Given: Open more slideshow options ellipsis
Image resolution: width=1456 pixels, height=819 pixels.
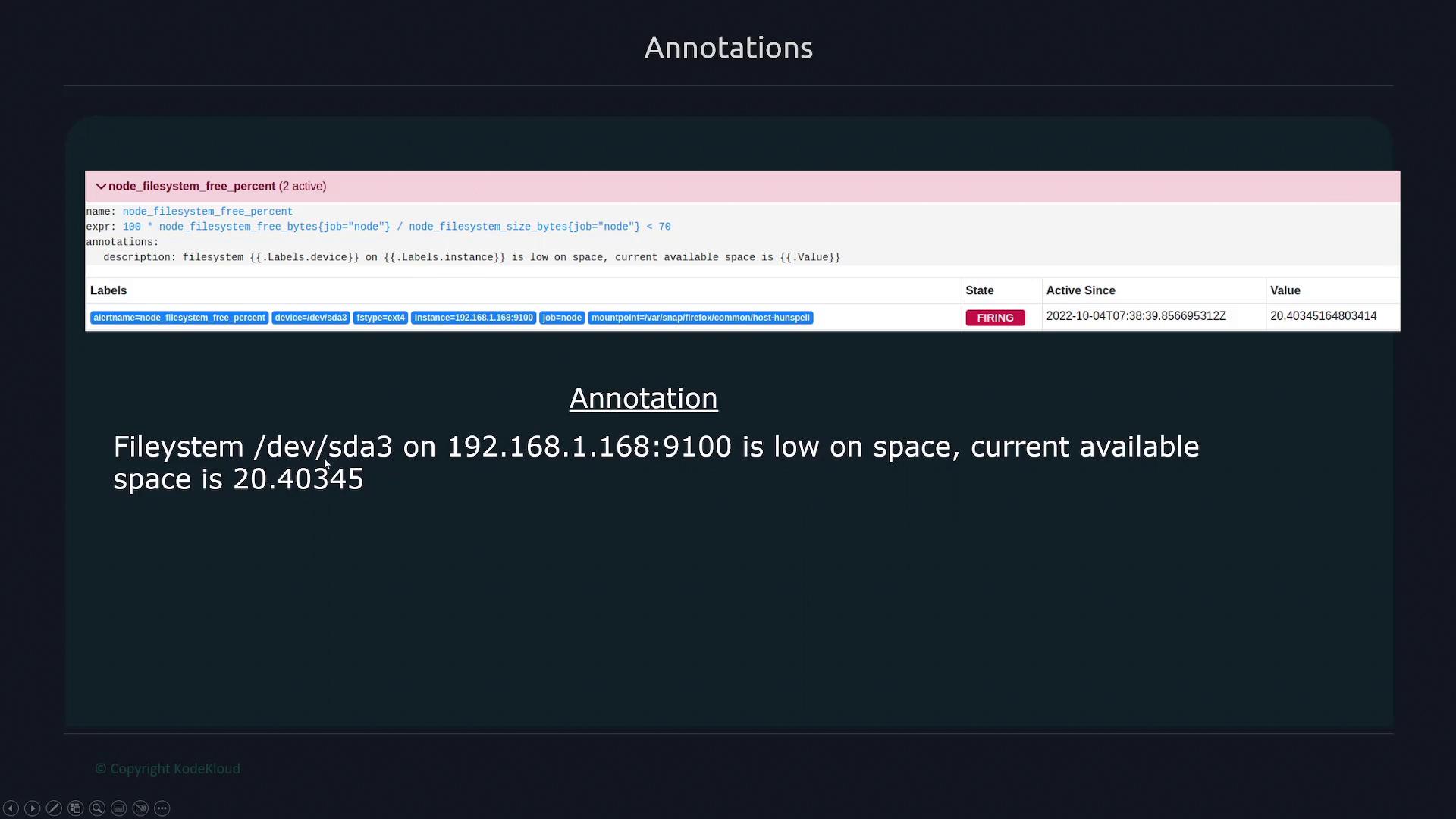Looking at the screenshot, I should [x=162, y=808].
